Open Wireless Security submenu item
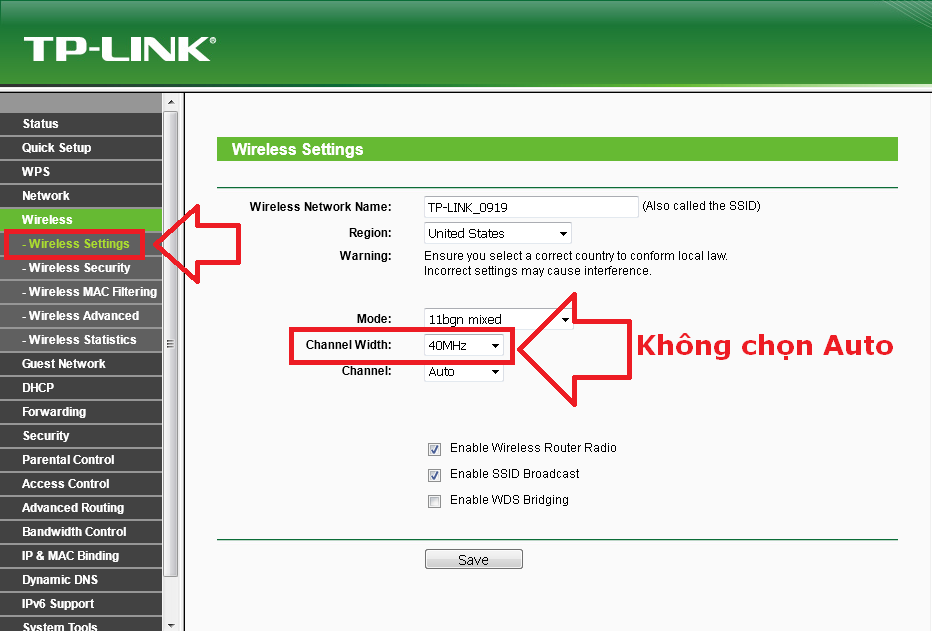Image resolution: width=932 pixels, height=631 pixels. click(x=81, y=268)
